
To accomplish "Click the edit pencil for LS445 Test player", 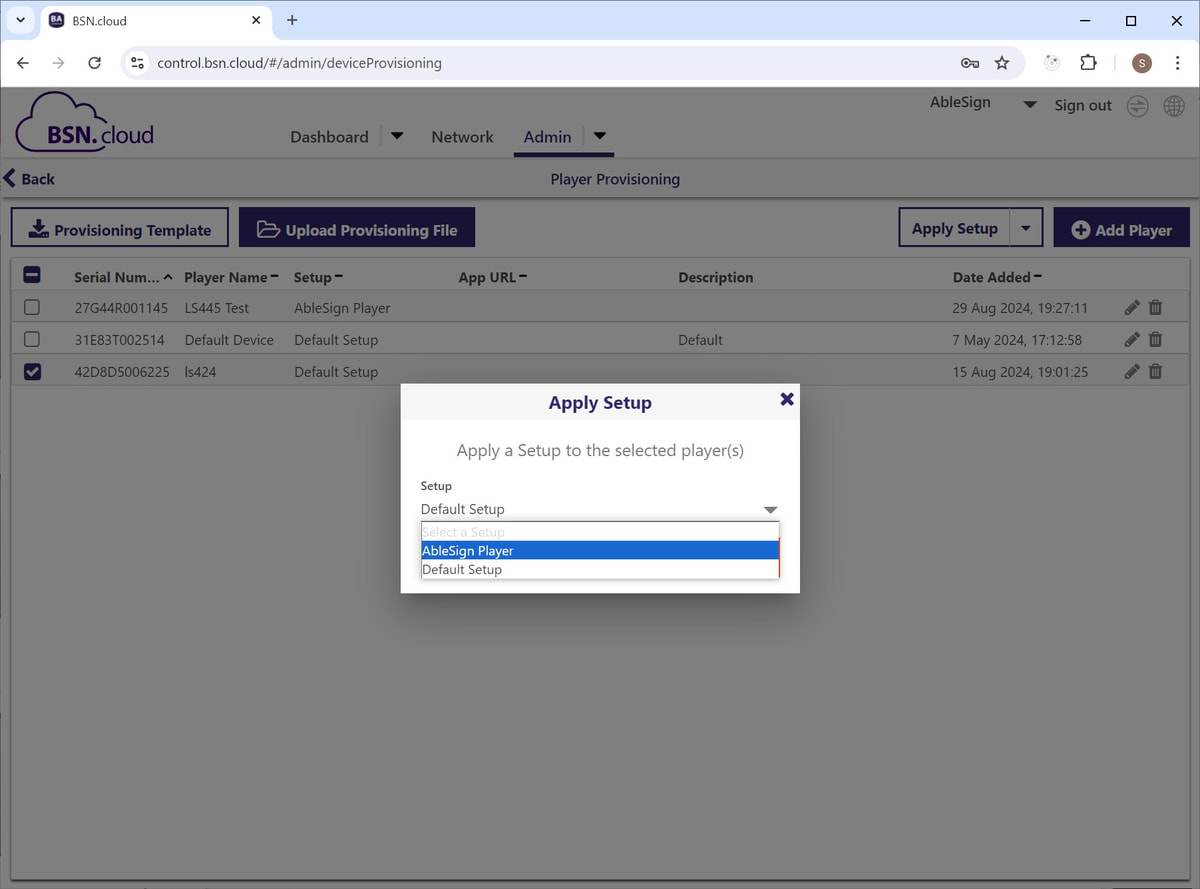I will [1131, 308].
